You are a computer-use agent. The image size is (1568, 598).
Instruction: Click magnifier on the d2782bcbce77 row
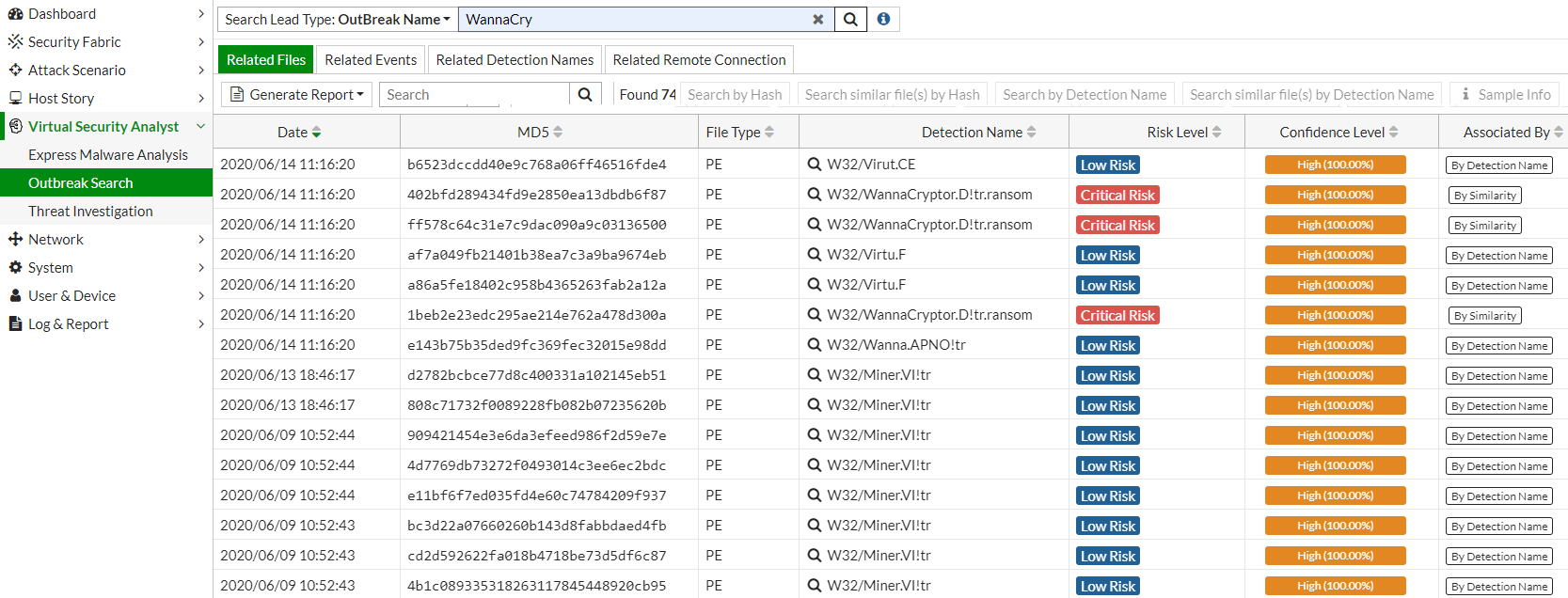coord(815,375)
